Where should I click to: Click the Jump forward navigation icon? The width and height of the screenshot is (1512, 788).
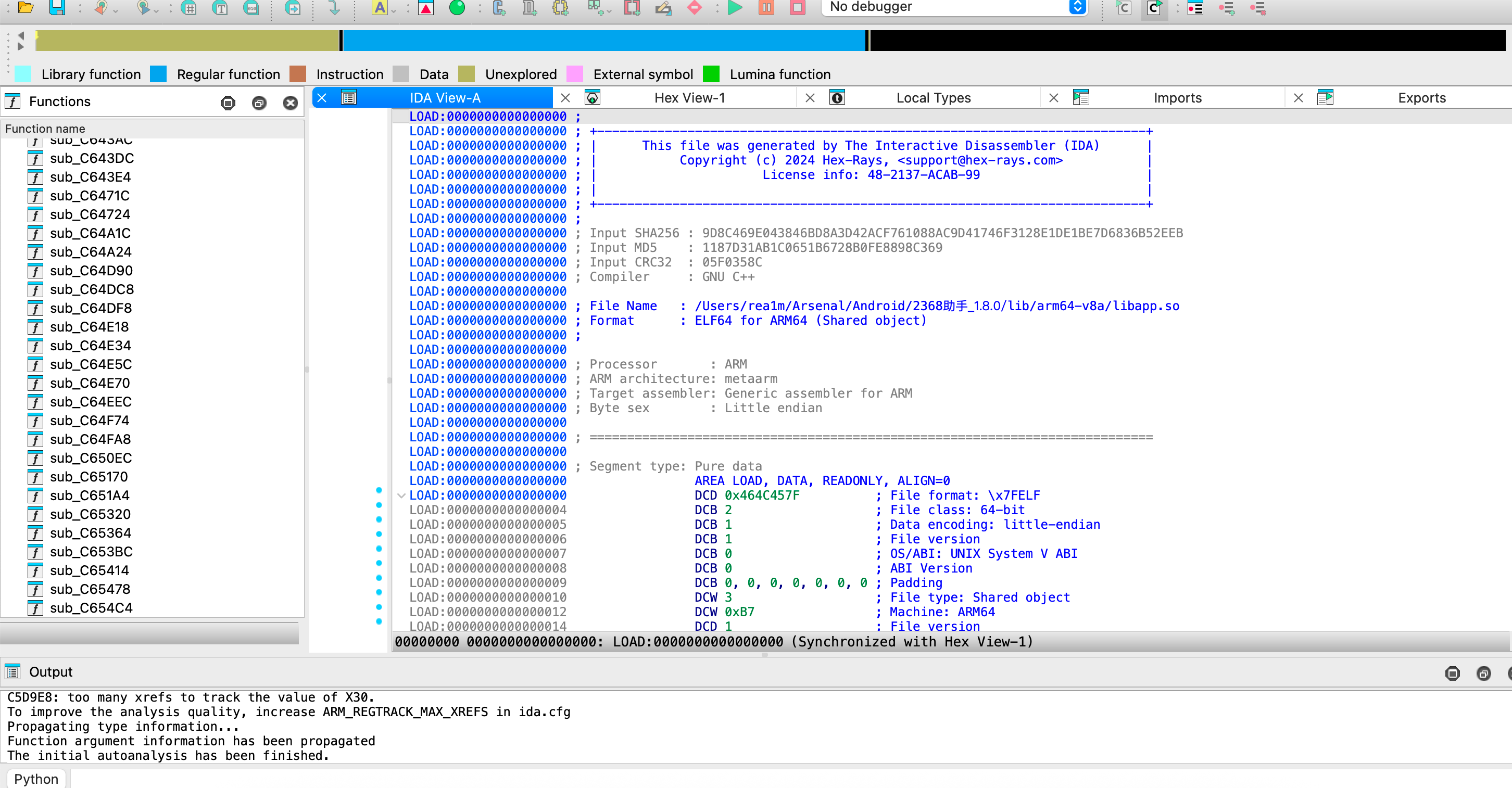tap(143, 8)
